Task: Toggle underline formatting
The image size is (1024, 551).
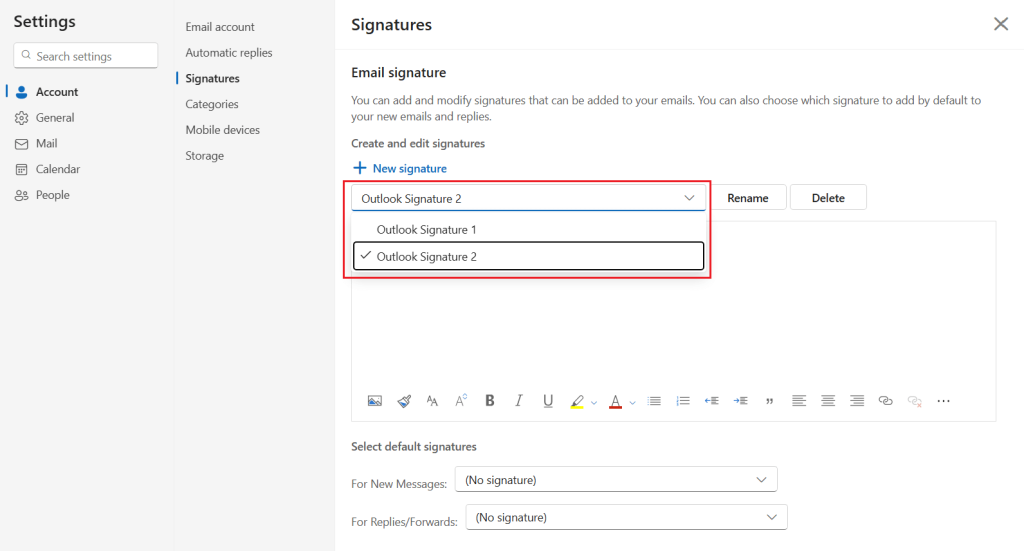Action: pyautogui.click(x=548, y=401)
